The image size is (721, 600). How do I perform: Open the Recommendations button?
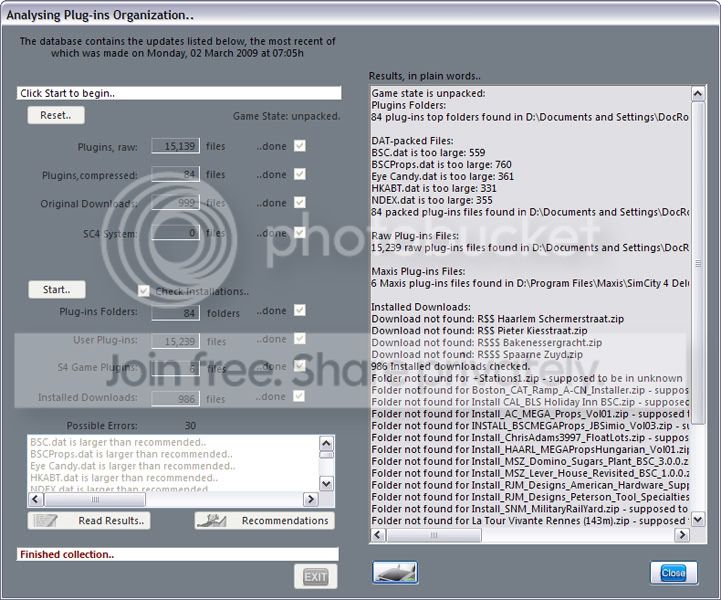[x=264, y=520]
